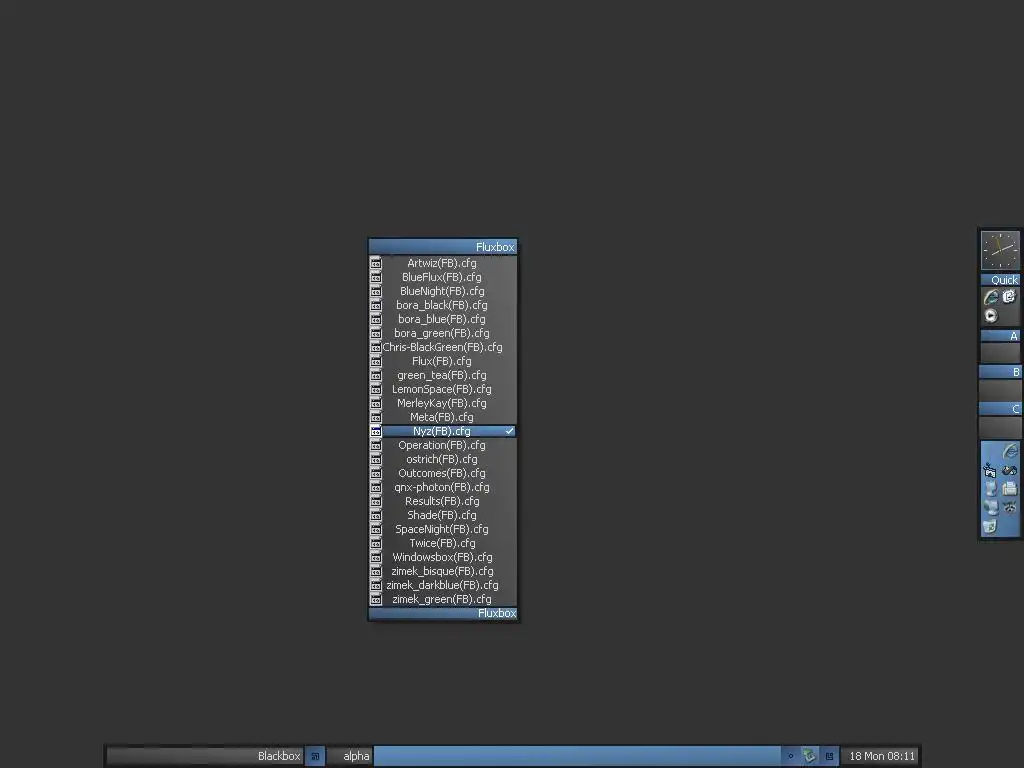Click the empty blue task area in the taskbar
The image size is (1024, 768).
pos(577,756)
